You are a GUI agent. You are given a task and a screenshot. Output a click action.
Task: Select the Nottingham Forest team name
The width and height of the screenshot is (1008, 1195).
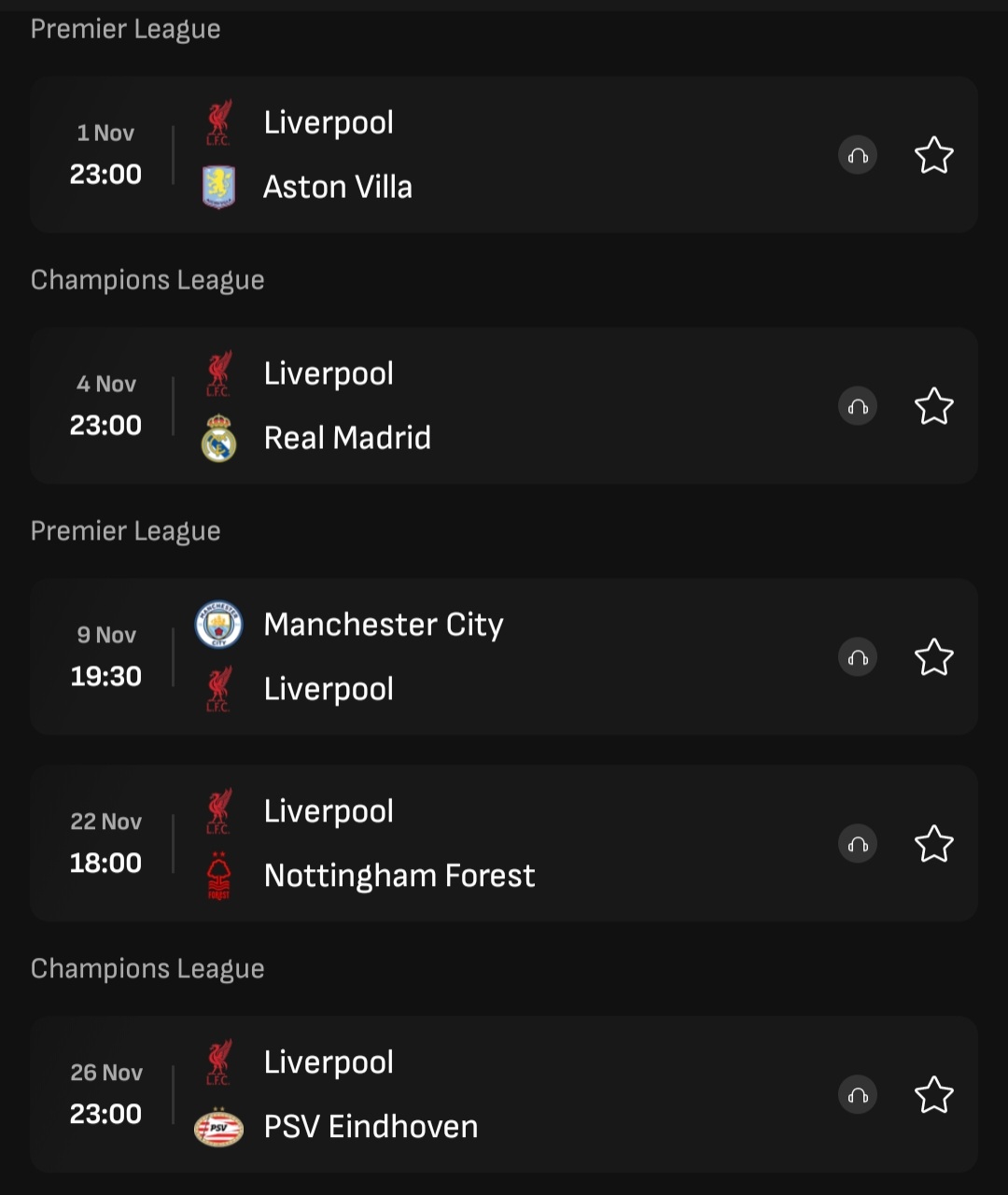(x=399, y=876)
